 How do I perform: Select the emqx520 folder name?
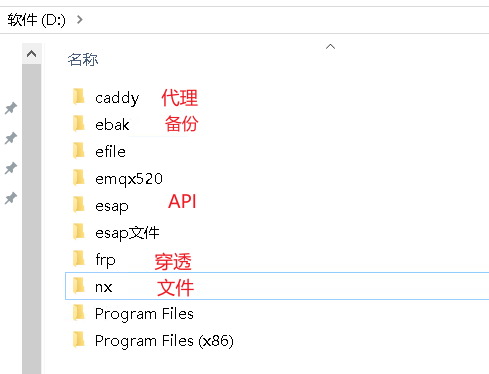click(129, 179)
